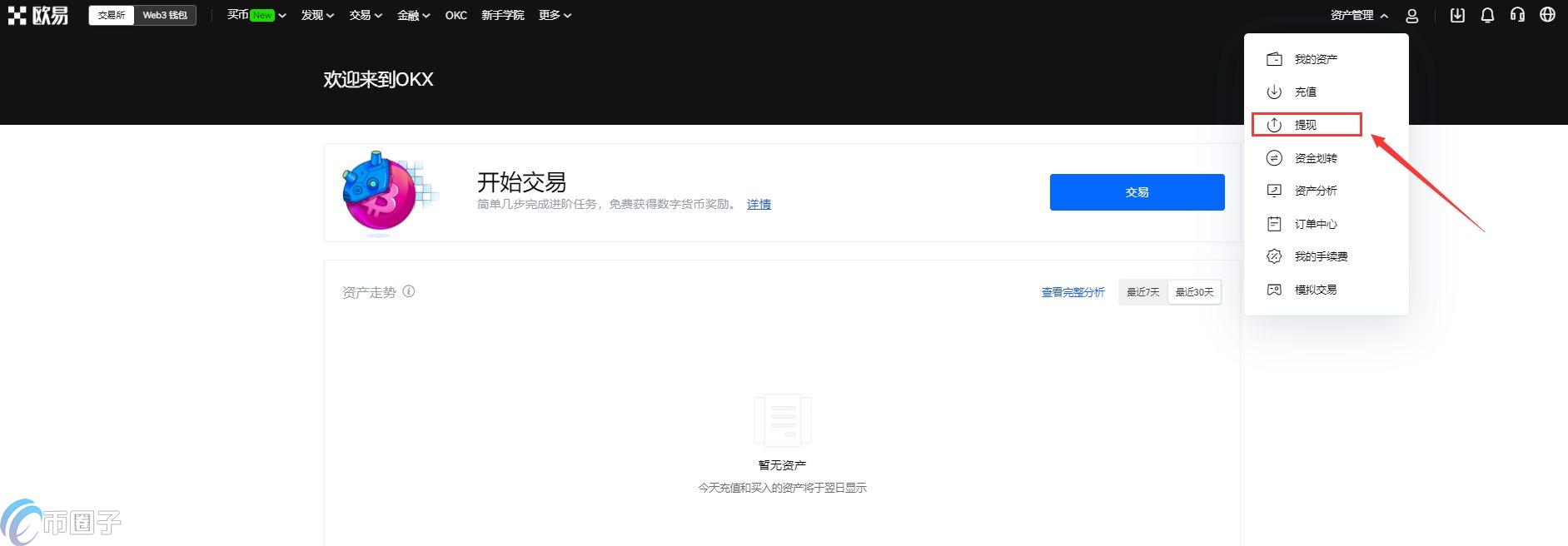Click the info icon next to 资产走势
The width and height of the screenshot is (1568, 546).
tap(409, 291)
